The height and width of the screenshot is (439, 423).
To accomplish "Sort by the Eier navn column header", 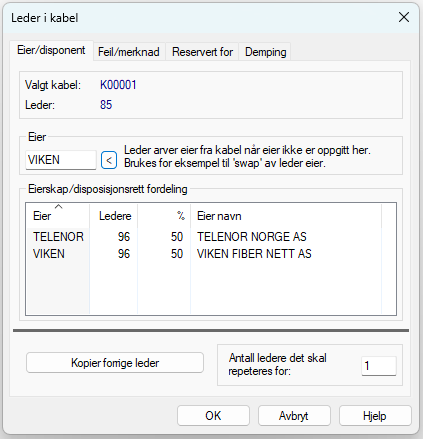I will point(286,216).
